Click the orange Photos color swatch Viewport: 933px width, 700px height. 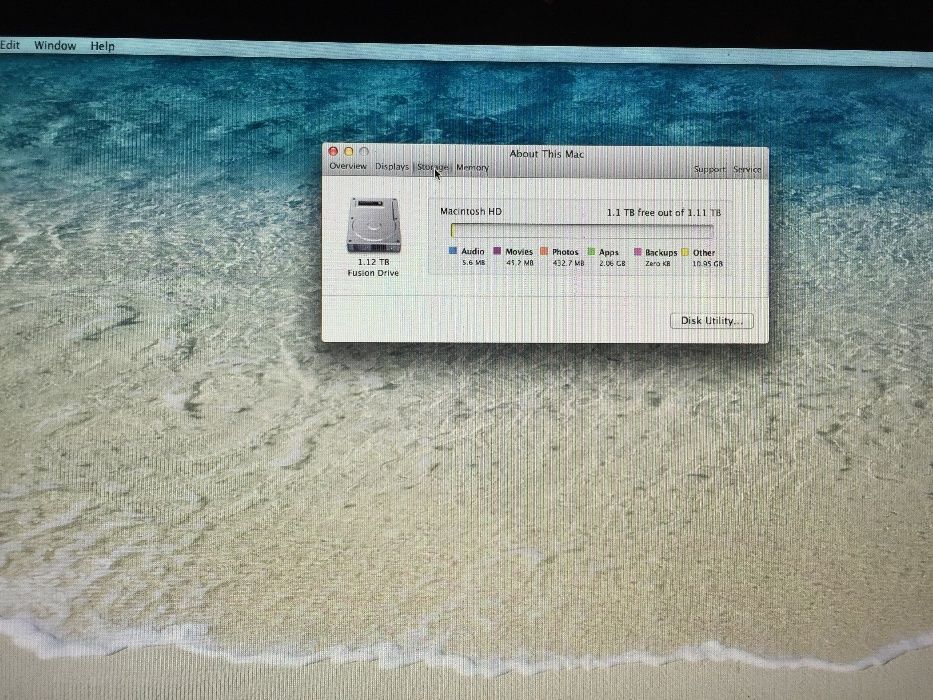pos(544,251)
